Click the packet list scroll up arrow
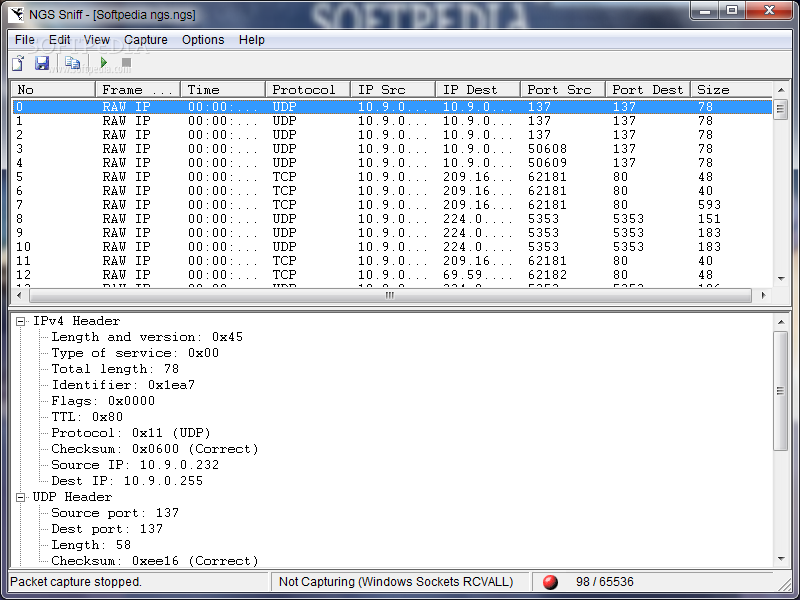Viewport: 800px width, 600px height. click(781, 90)
